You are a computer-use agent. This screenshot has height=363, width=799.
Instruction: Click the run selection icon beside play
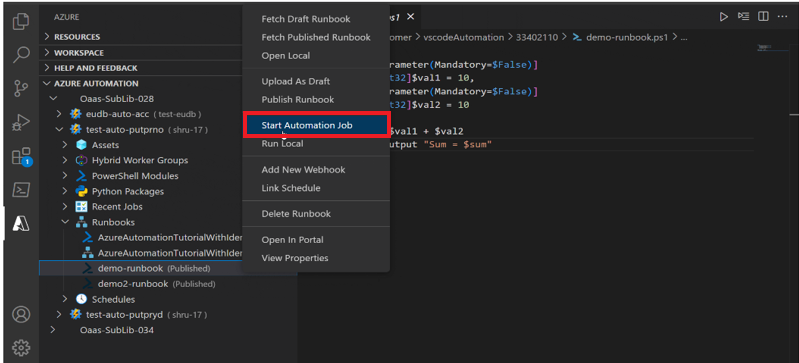pyautogui.click(x=743, y=17)
